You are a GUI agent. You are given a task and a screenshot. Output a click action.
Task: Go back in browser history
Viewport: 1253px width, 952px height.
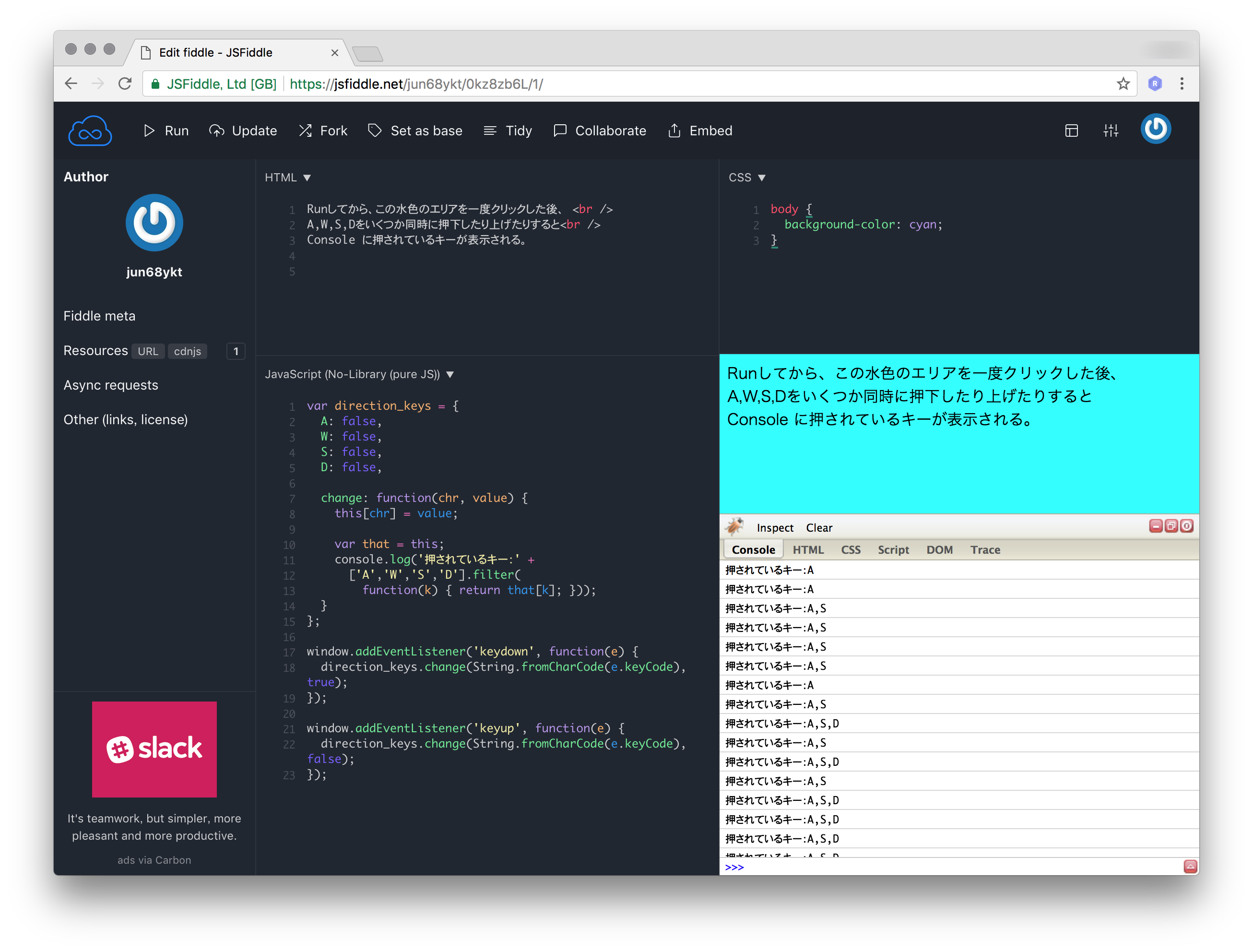[x=71, y=84]
